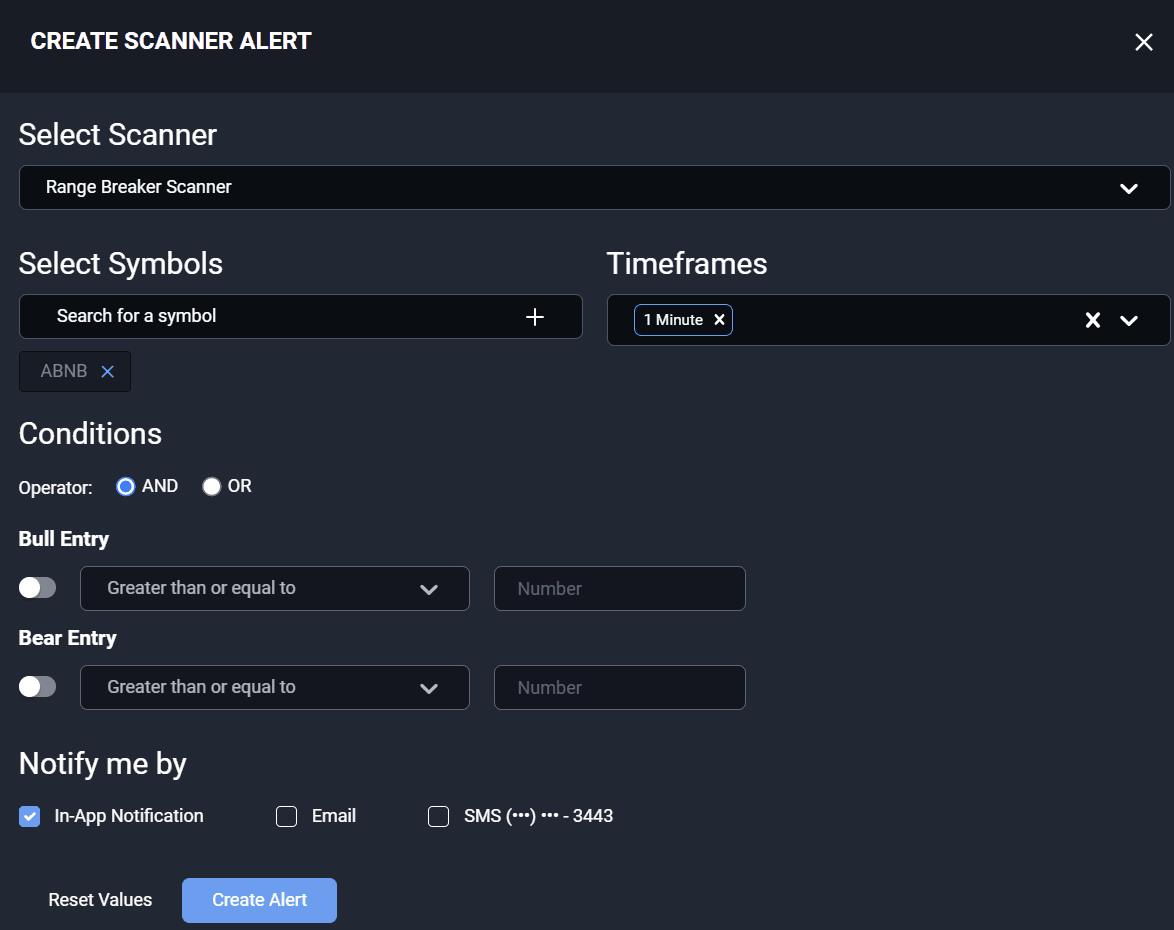Screen dimensions: 1174x930
Task: Click the Reset Values button
Action: (100, 900)
